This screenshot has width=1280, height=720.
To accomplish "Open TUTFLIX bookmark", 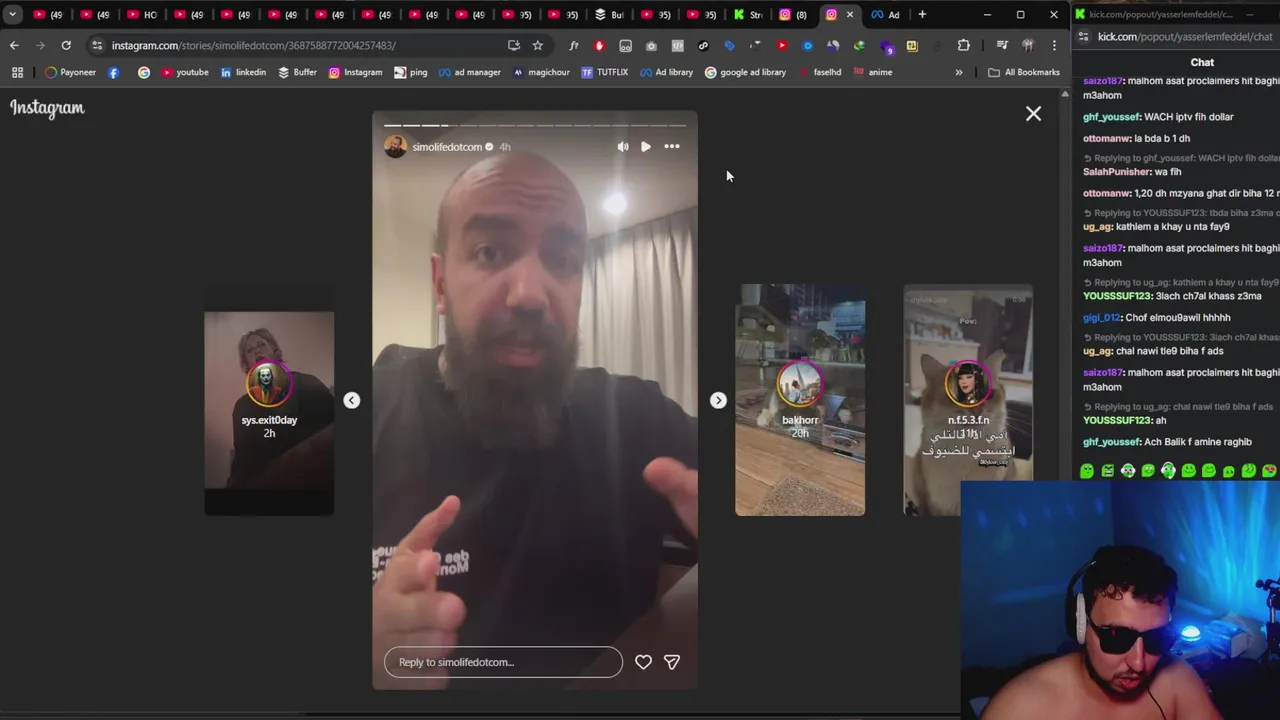I will click(x=604, y=72).
